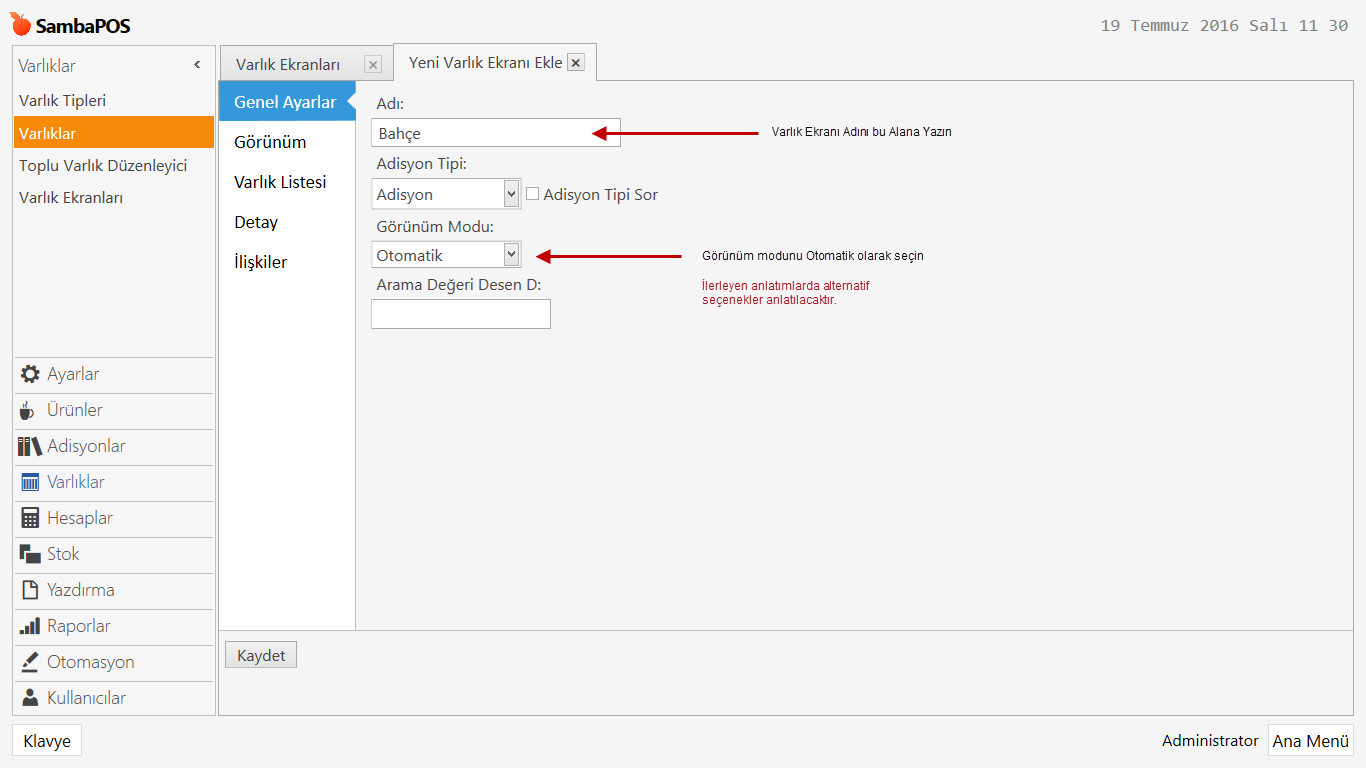Click the Ayarlar gear icon
Image resolution: width=1366 pixels, height=768 pixels.
(x=30, y=374)
